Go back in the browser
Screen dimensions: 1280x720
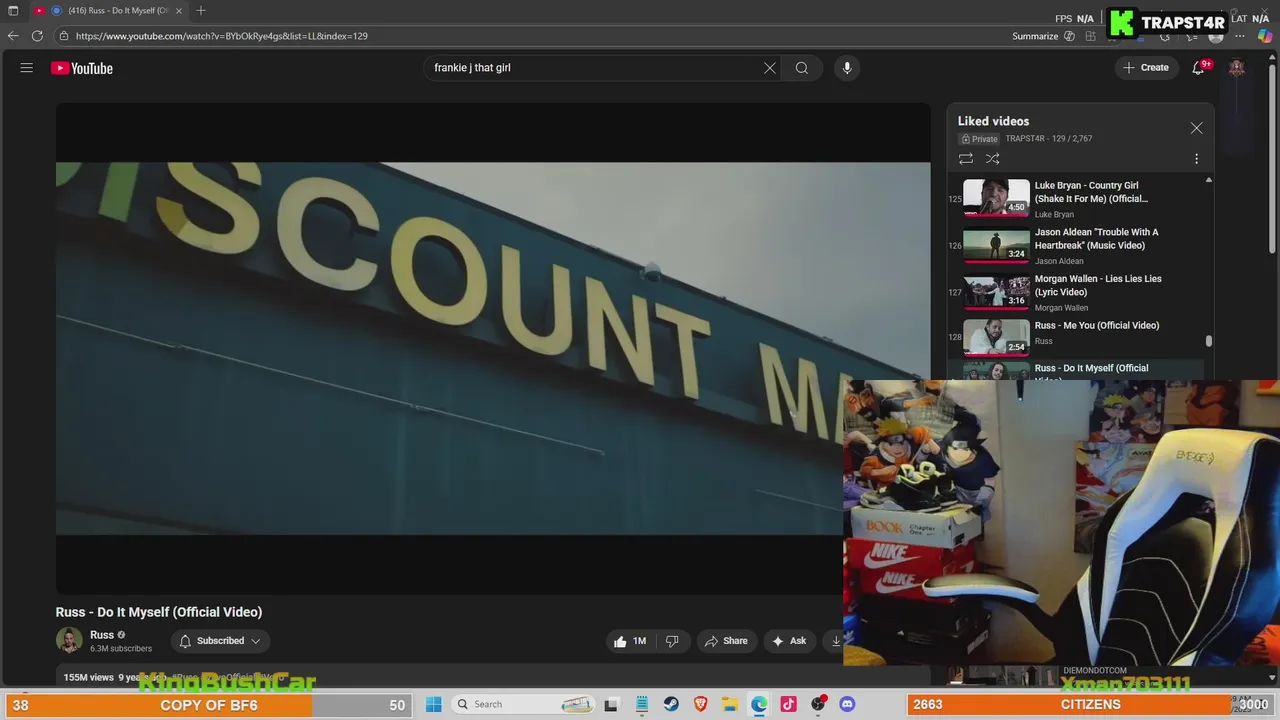[12, 36]
